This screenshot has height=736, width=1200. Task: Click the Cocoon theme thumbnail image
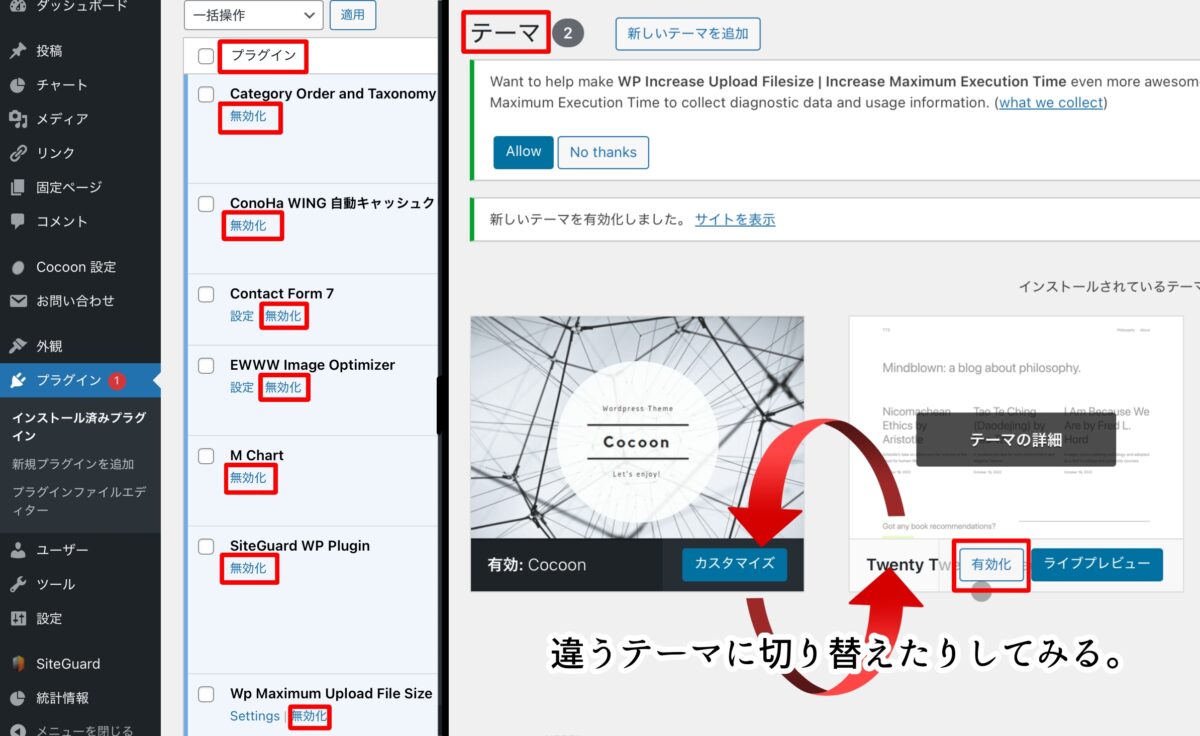(637, 427)
